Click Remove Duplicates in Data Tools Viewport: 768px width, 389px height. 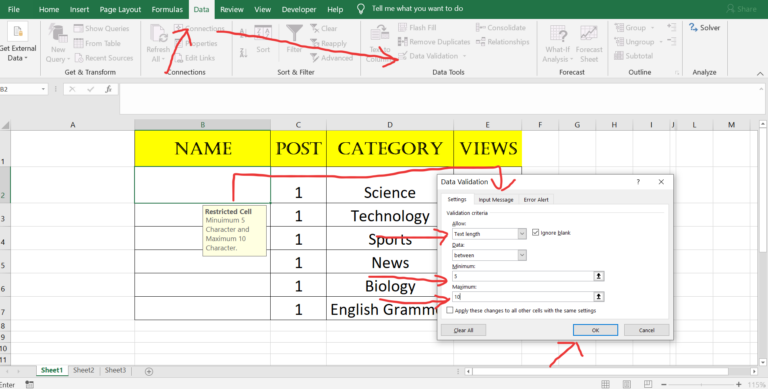(434, 42)
